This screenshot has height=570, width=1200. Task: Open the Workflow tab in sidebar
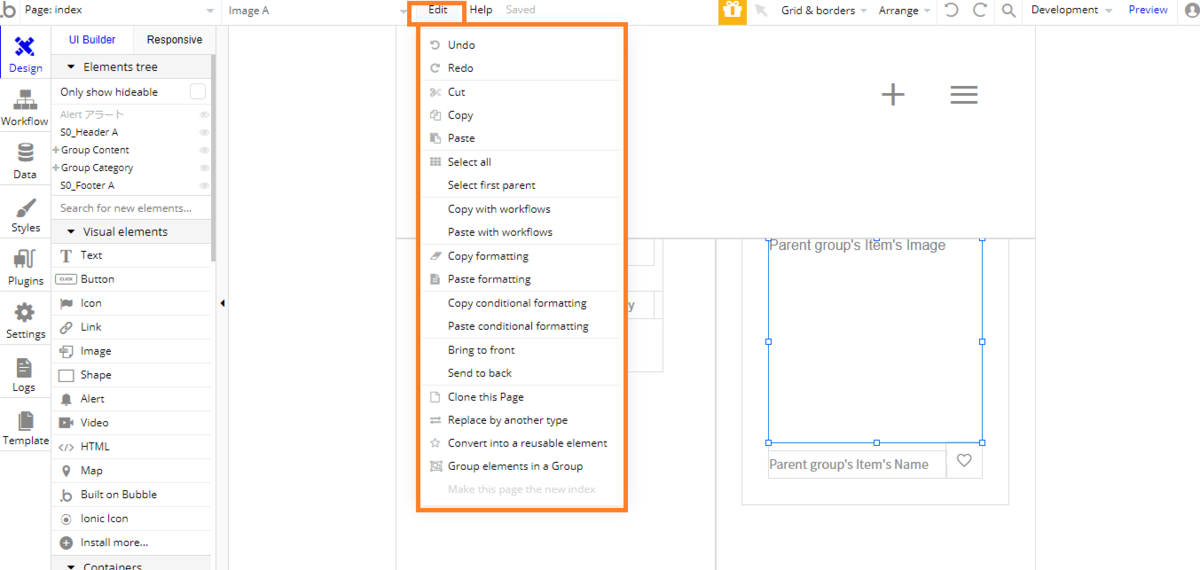[x=25, y=108]
